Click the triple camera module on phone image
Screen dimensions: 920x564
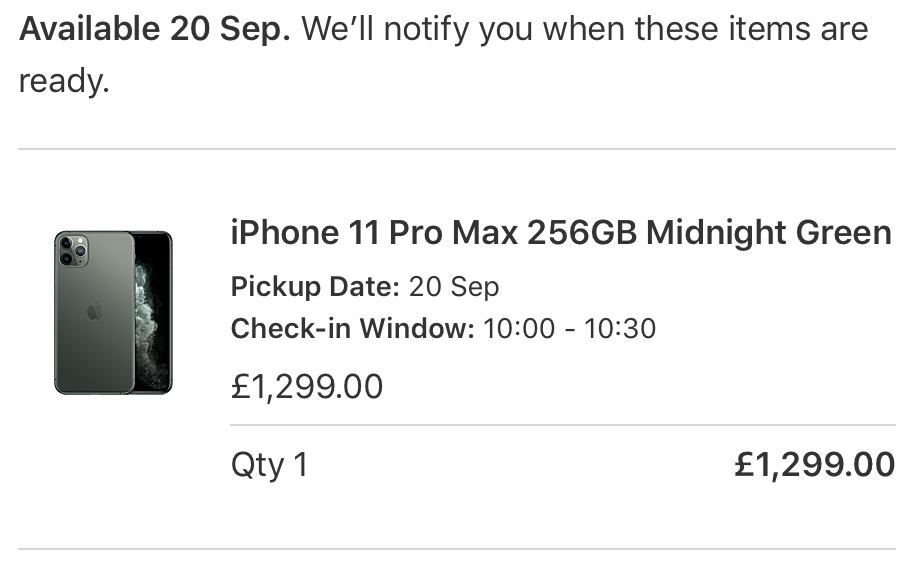point(72,250)
